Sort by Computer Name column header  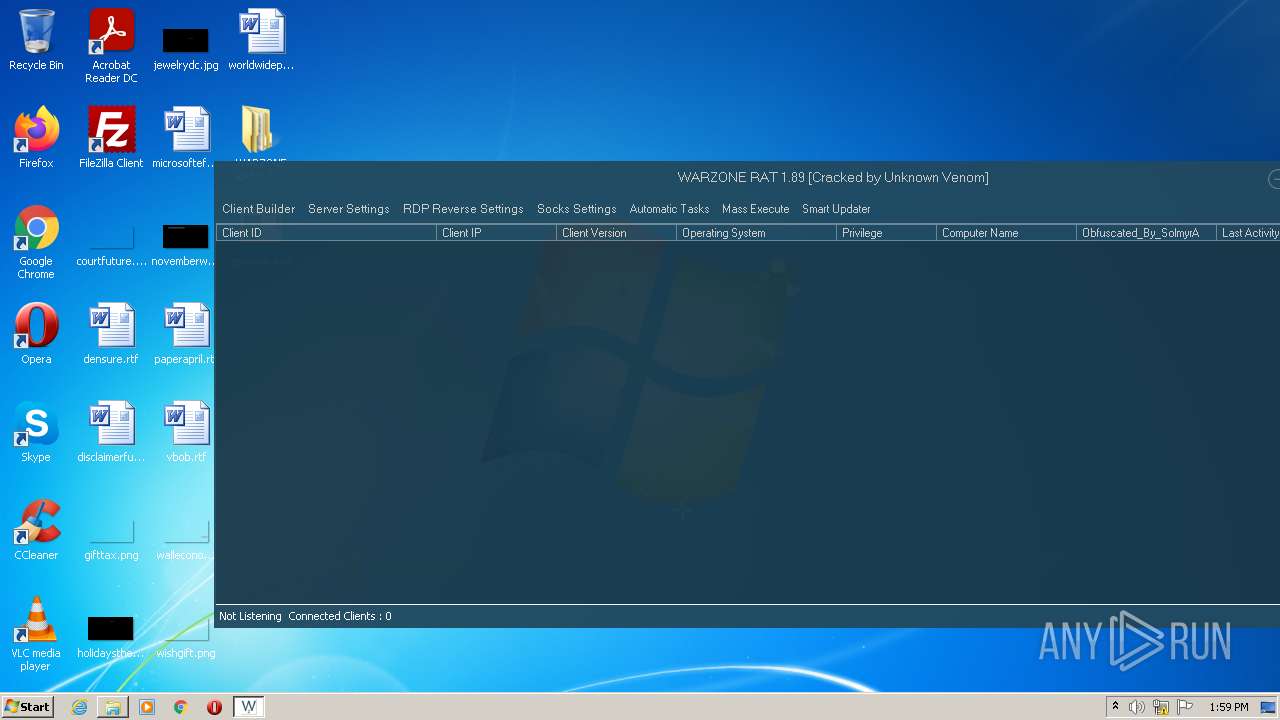click(1006, 233)
